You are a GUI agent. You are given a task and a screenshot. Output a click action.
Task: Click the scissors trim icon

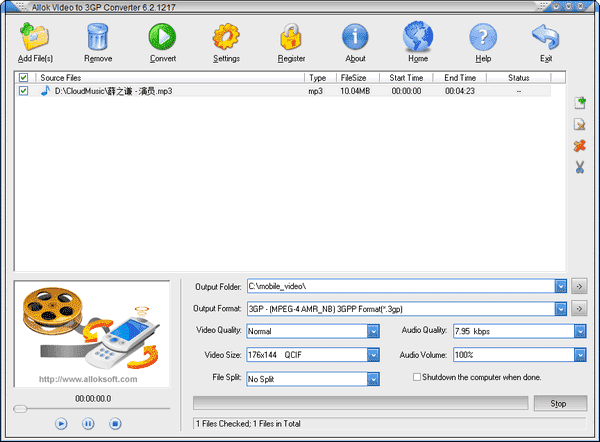[580, 167]
